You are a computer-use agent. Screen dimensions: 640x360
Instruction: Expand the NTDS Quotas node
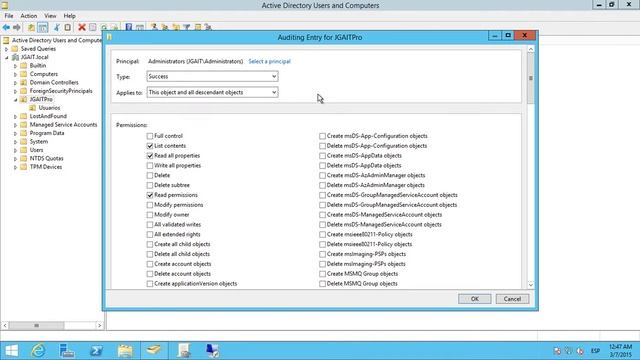pos(16,159)
